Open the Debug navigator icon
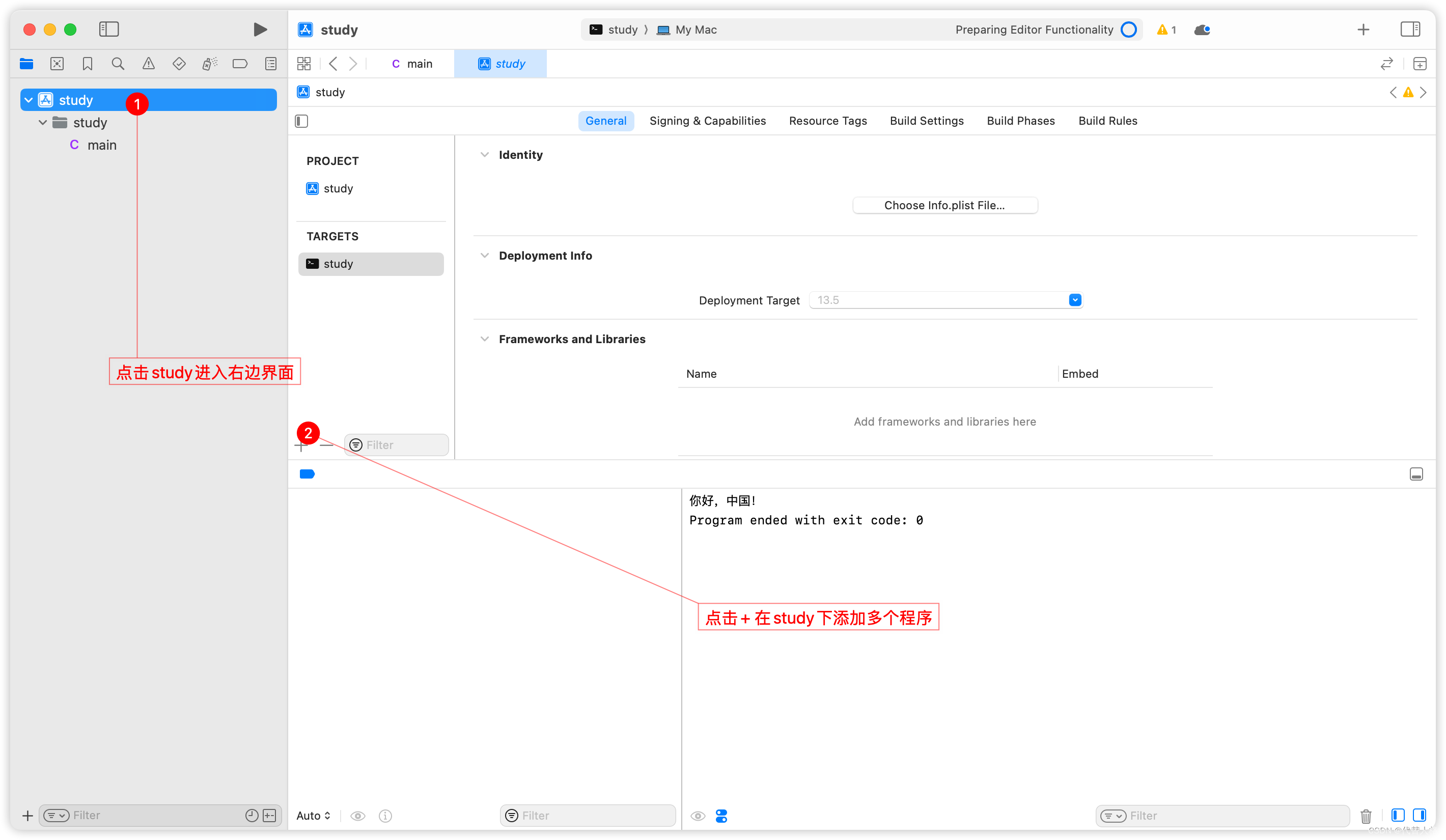The height and width of the screenshot is (840, 1446). click(x=209, y=64)
